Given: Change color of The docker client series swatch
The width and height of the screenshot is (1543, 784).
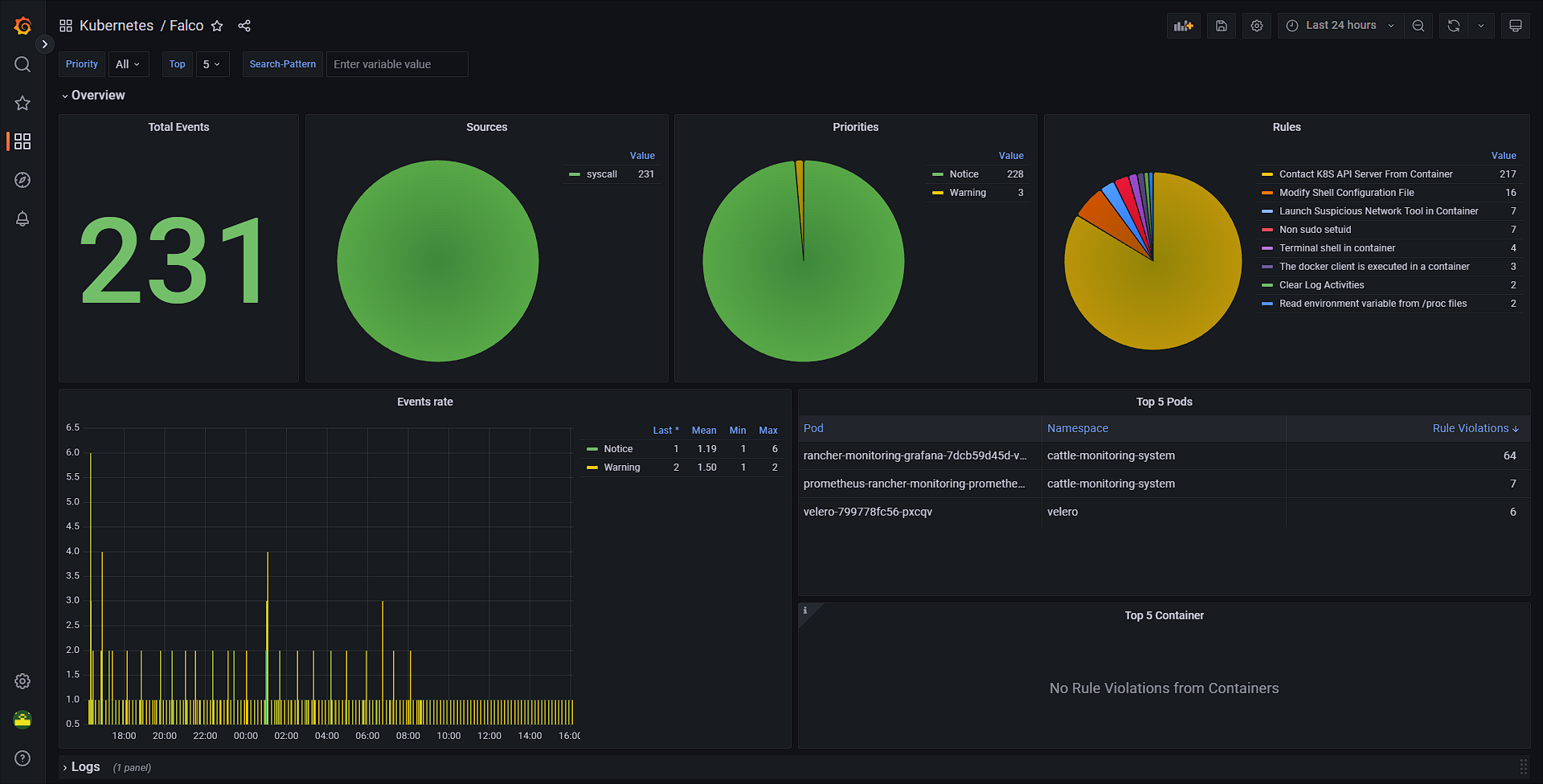Looking at the screenshot, I should click(x=1267, y=267).
